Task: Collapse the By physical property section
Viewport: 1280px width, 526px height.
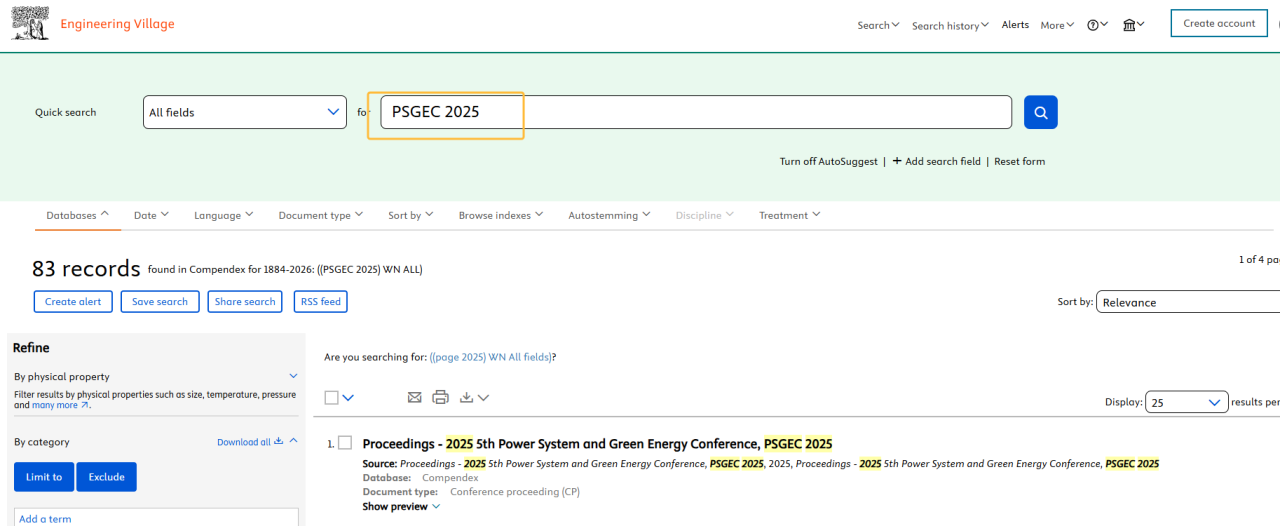Action: [293, 376]
